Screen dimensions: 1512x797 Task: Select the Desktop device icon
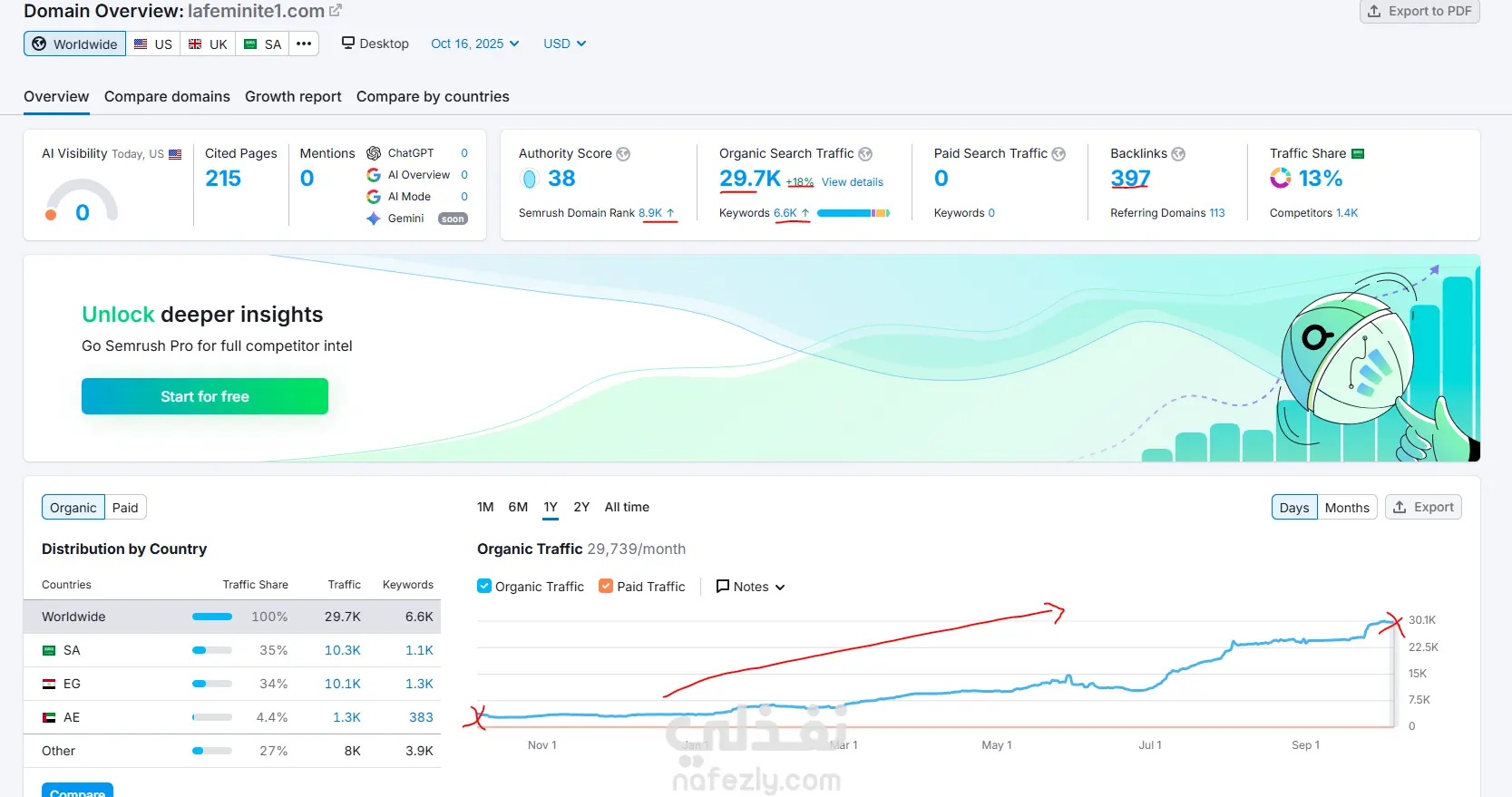pyautogui.click(x=347, y=43)
